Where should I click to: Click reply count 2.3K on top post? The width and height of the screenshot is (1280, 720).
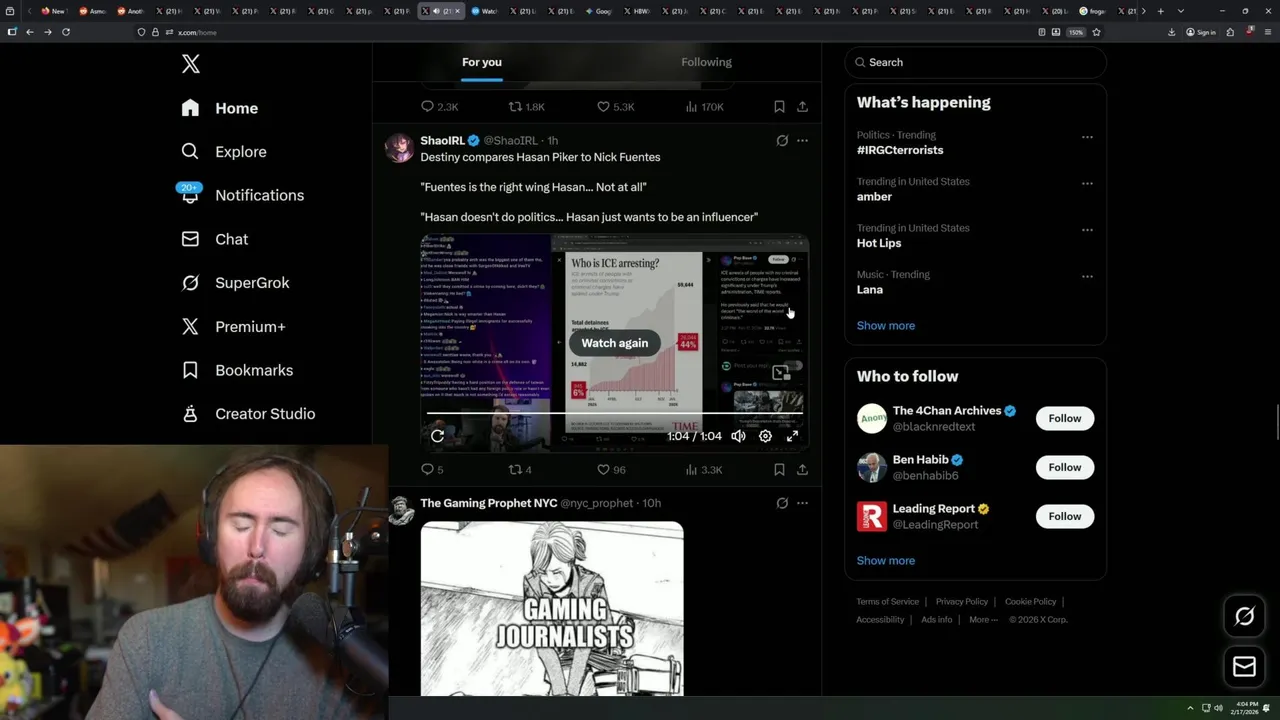click(439, 106)
